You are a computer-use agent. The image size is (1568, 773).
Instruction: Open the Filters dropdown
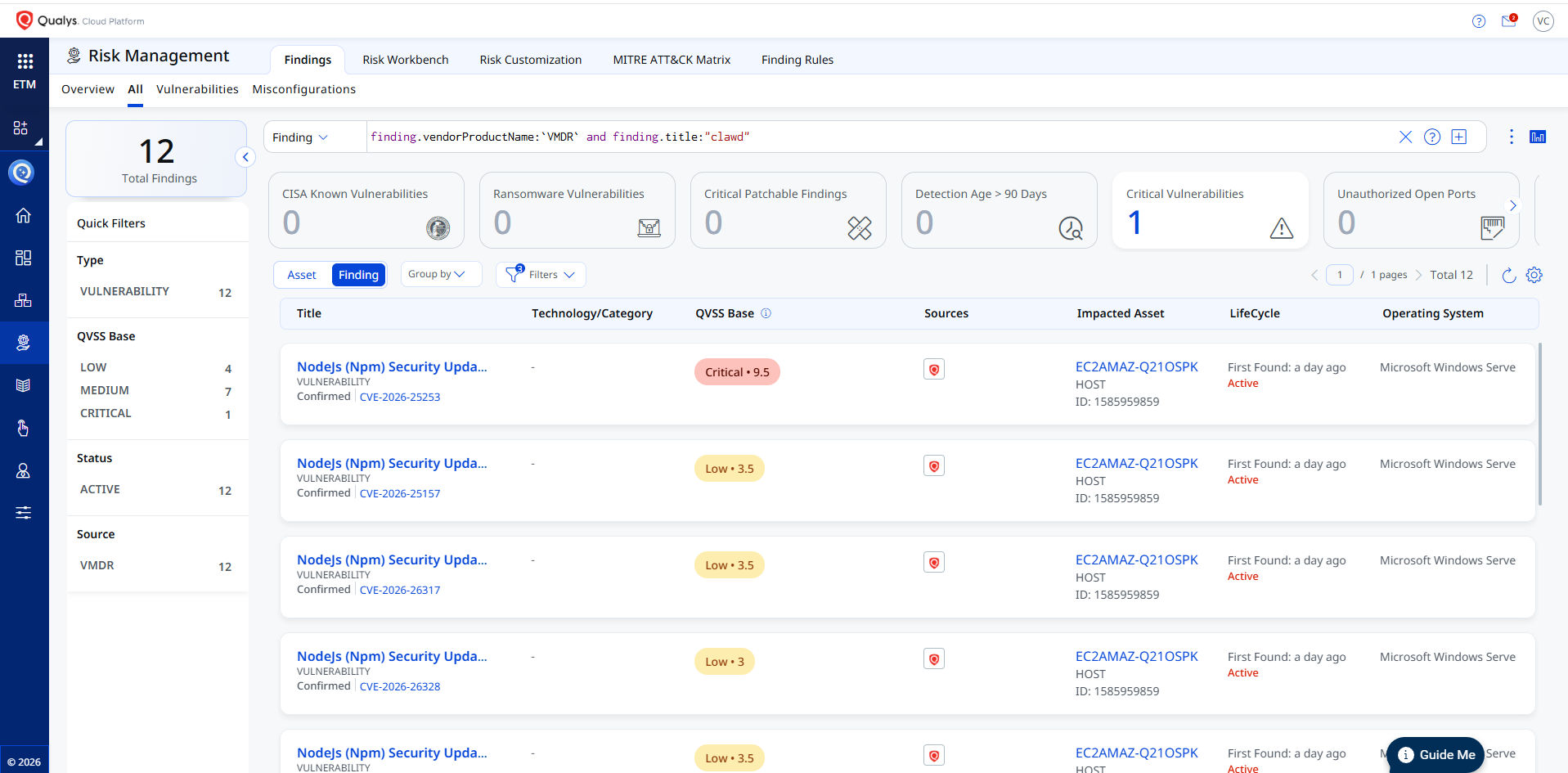541,275
